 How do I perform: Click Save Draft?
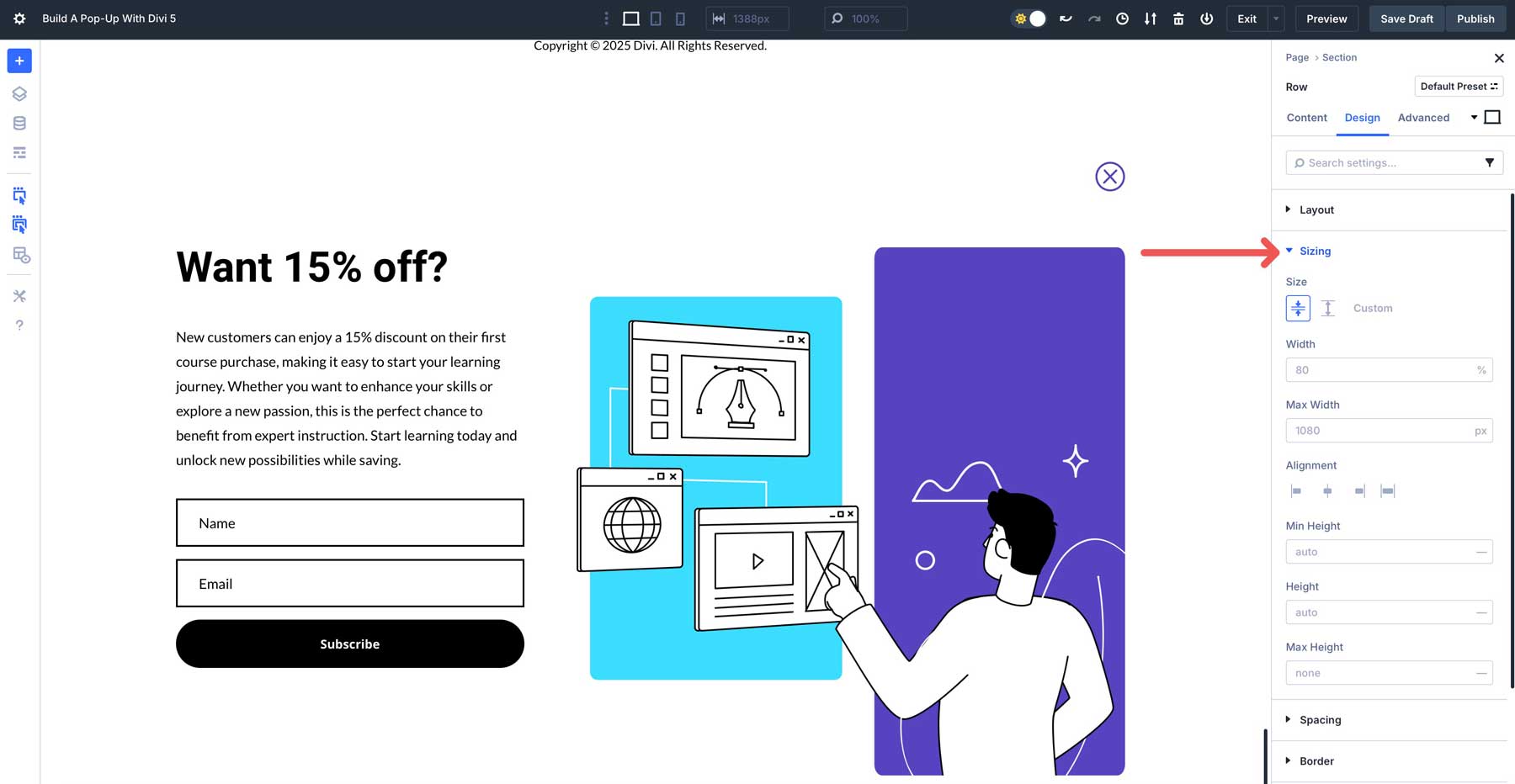click(1406, 18)
